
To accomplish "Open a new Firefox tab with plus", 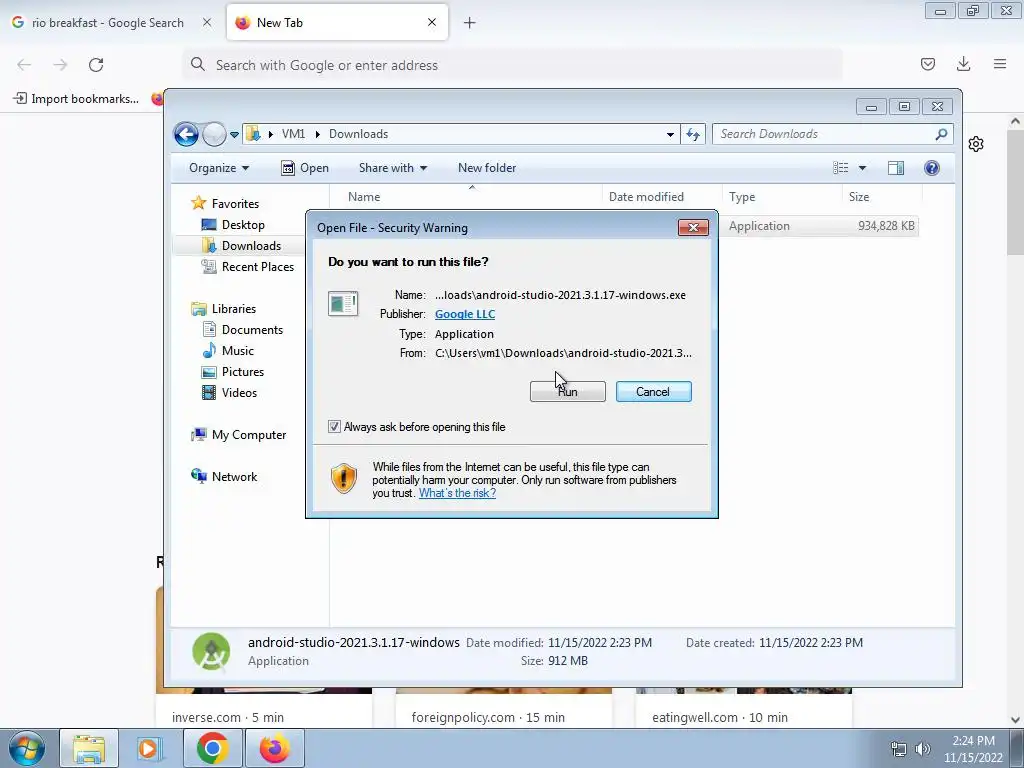I will point(470,23).
